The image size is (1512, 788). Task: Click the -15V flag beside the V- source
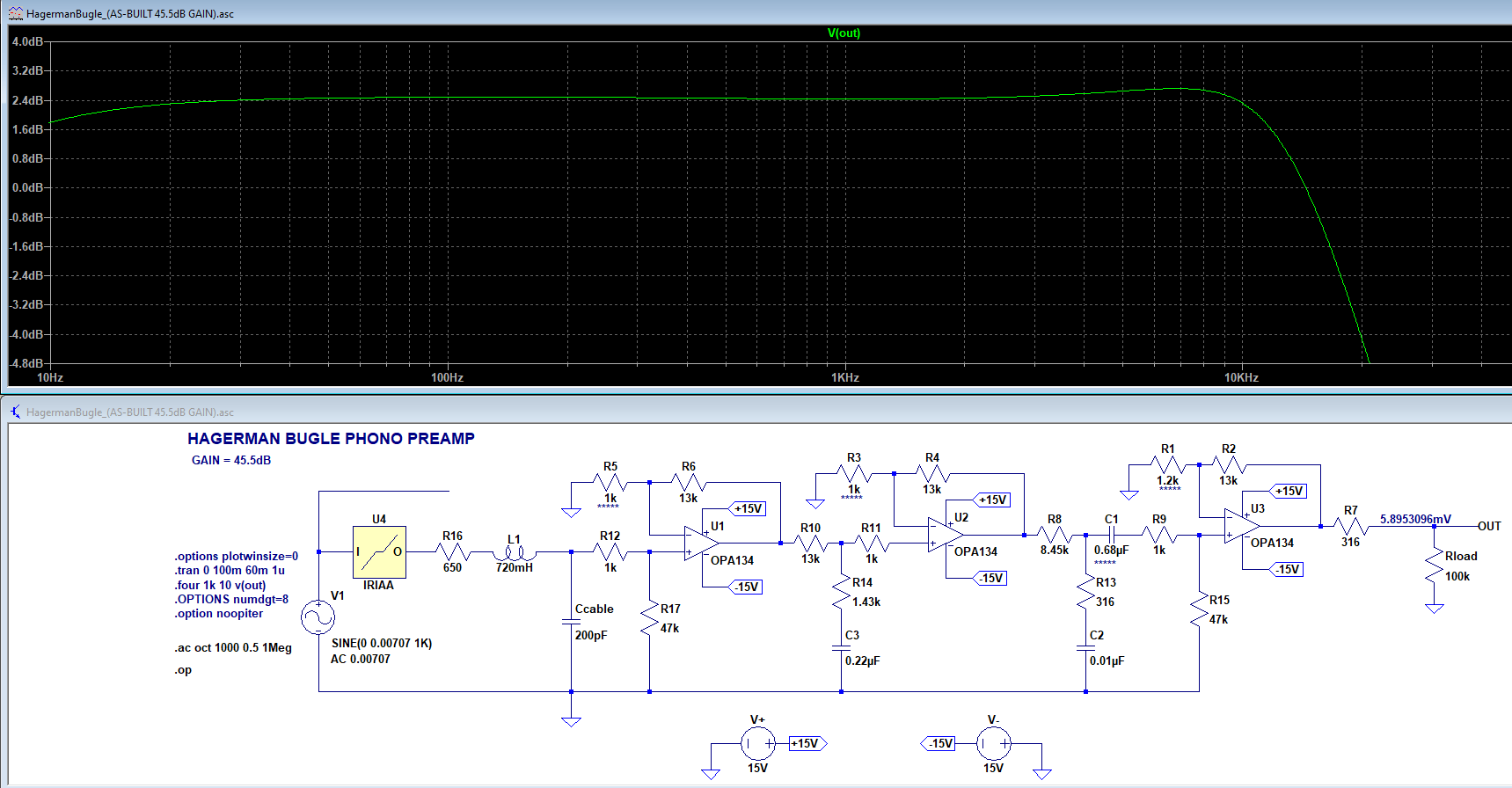tap(939, 744)
